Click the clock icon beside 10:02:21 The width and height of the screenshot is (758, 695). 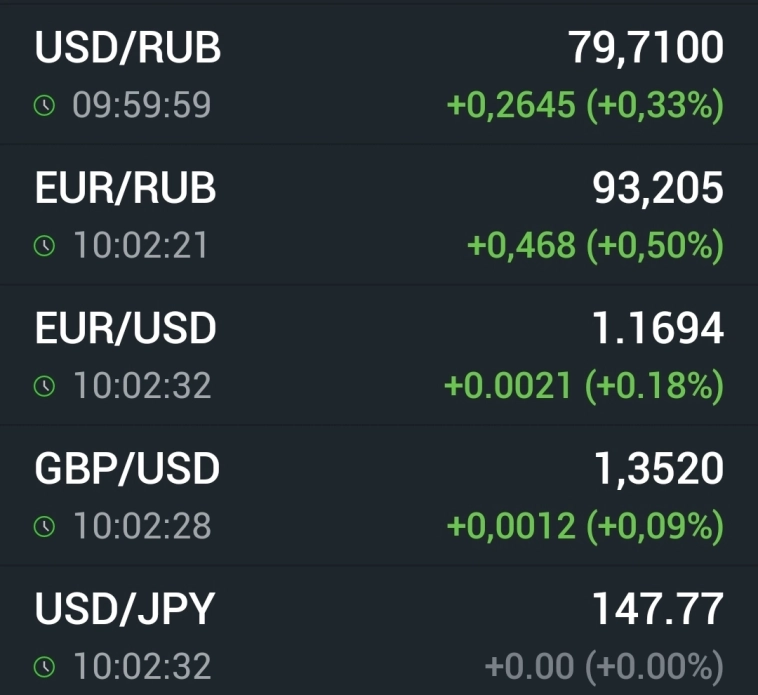pyautogui.click(x=45, y=246)
